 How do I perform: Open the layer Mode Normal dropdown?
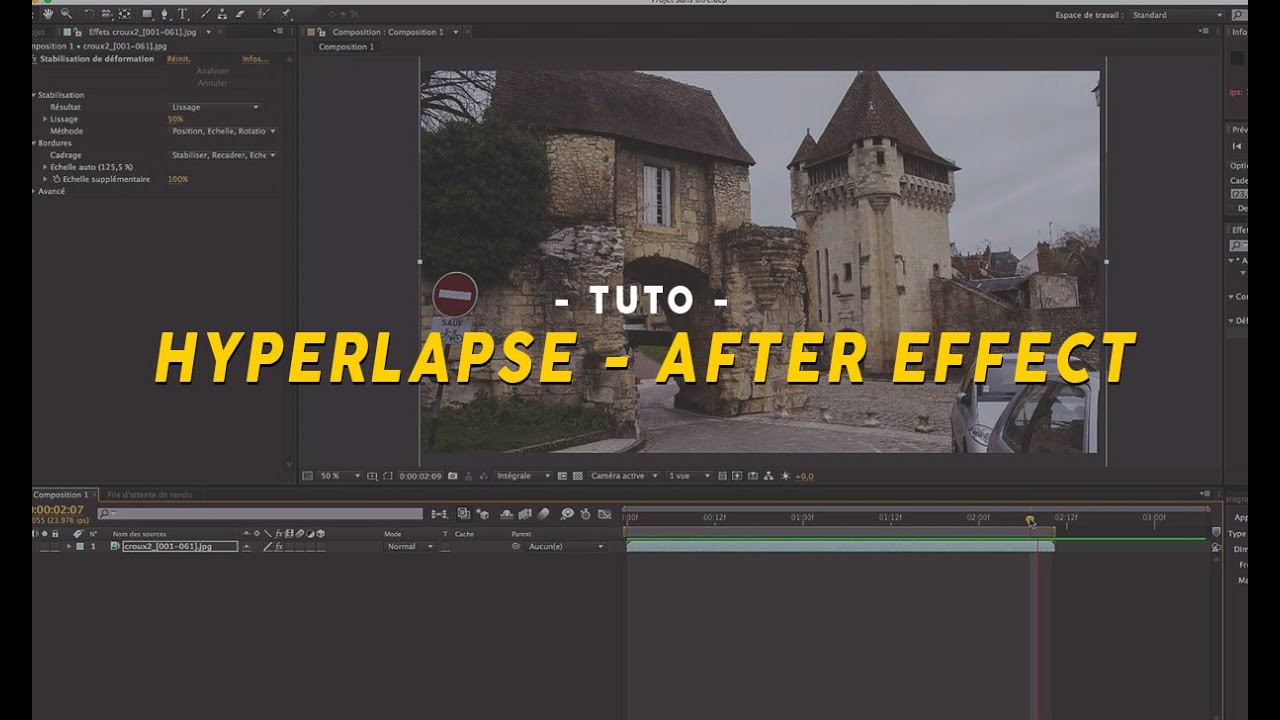click(x=411, y=547)
